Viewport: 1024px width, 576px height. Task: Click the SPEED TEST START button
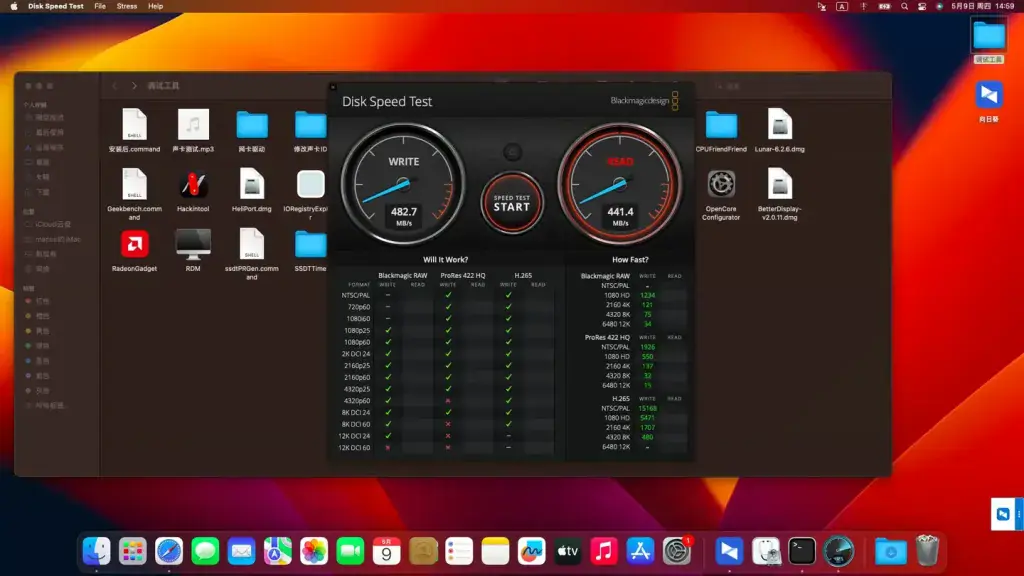click(x=512, y=203)
